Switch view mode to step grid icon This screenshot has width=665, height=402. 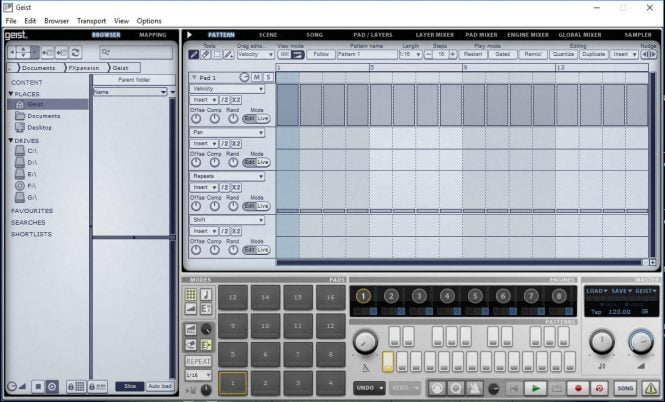point(284,54)
